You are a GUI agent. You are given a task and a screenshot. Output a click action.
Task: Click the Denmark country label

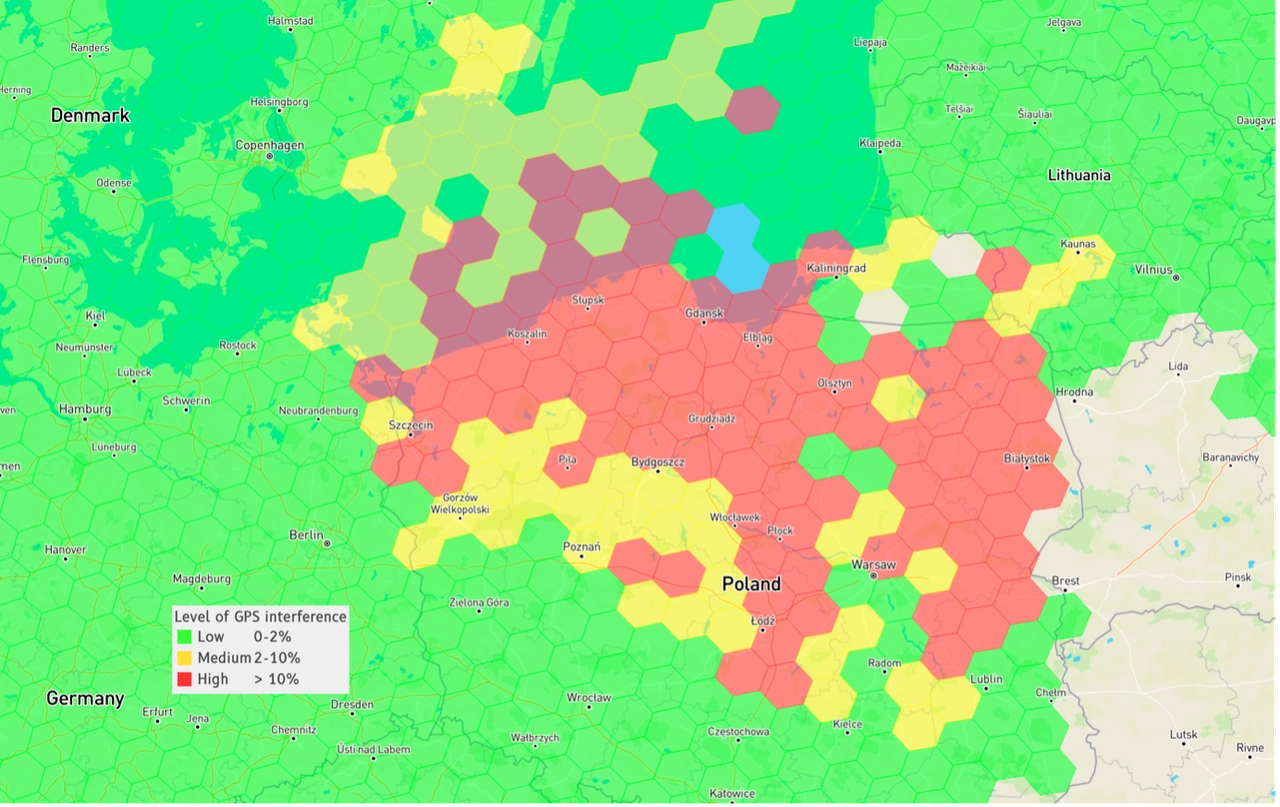coord(90,116)
